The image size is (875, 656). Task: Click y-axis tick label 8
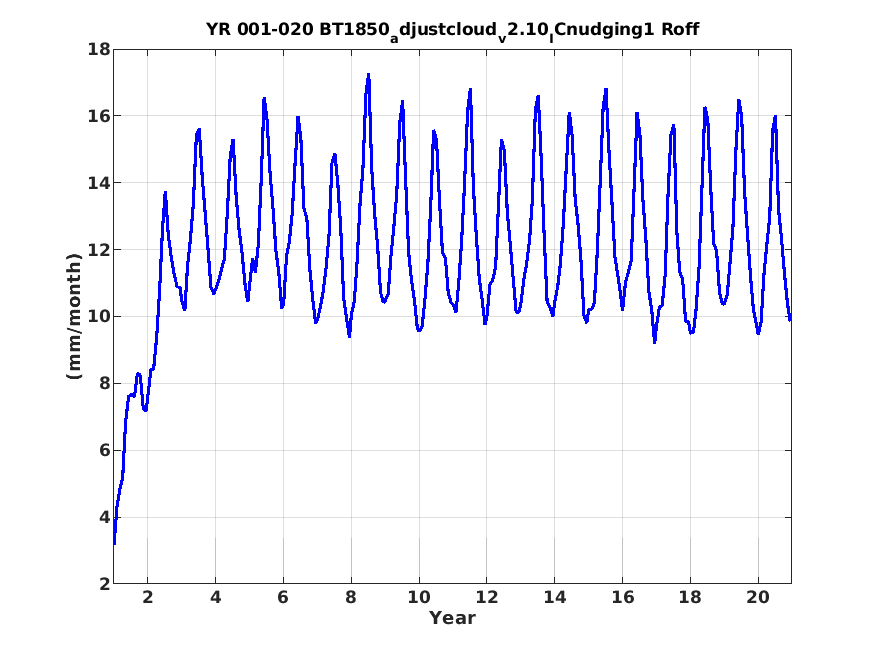[104, 384]
